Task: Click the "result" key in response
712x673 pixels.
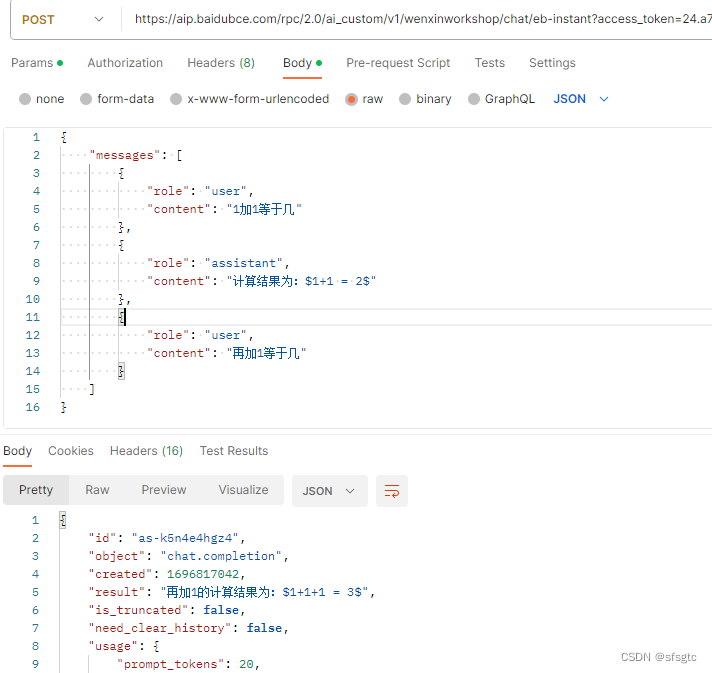Action: coord(117,592)
